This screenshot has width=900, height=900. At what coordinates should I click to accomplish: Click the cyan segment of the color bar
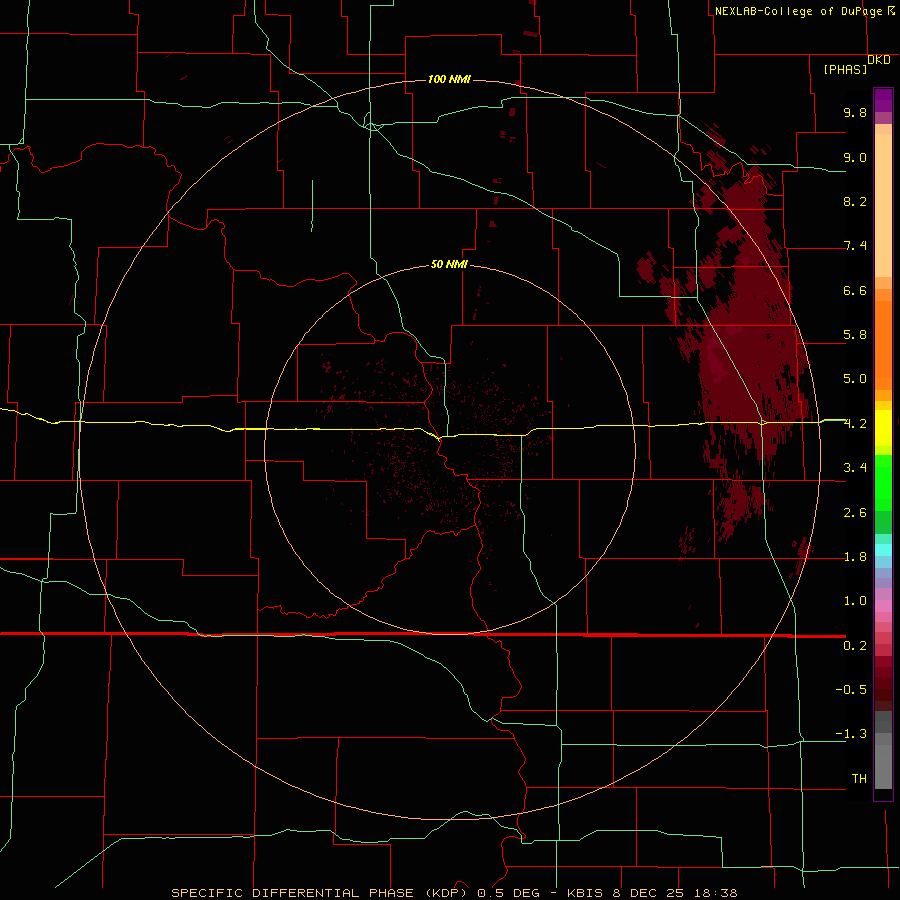tap(883, 549)
